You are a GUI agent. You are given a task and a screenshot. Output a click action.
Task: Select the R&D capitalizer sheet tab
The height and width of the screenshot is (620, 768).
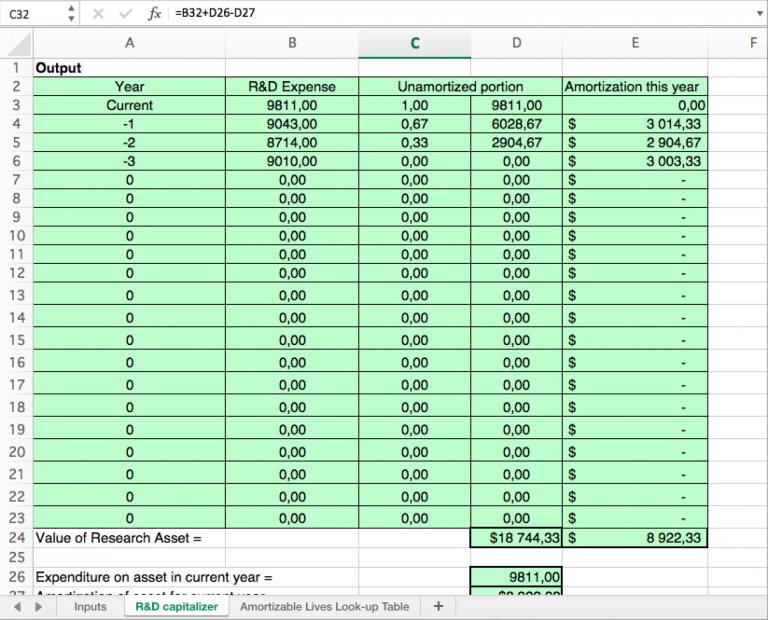[x=176, y=607]
